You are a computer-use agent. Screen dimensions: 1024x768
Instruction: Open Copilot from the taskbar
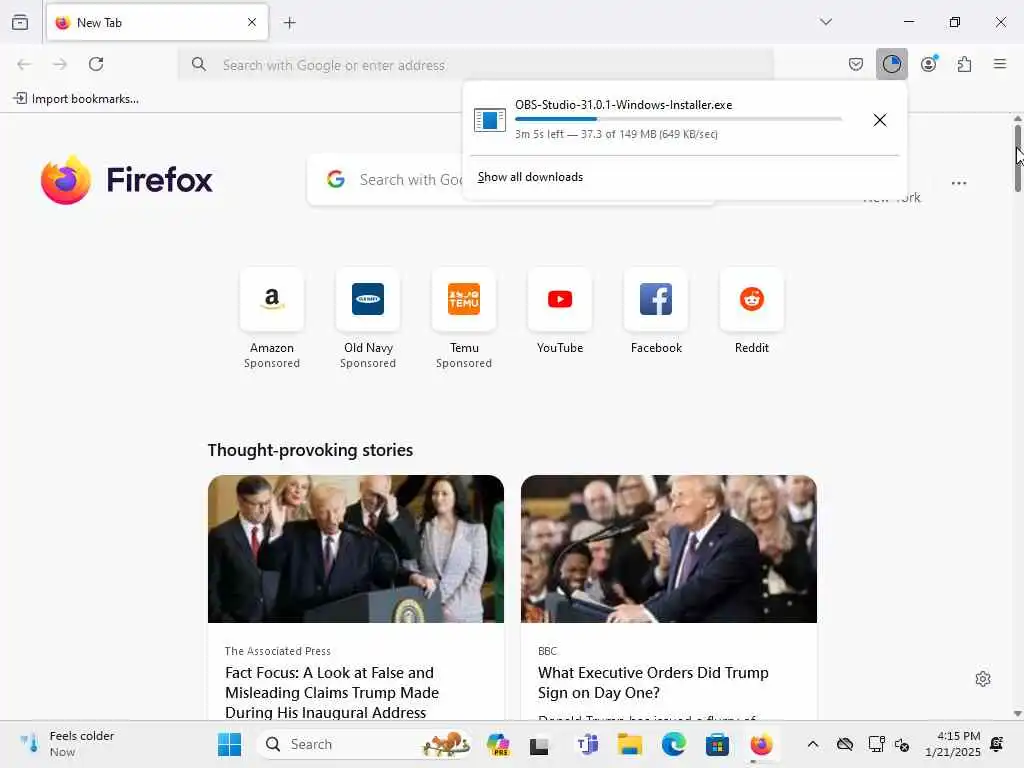(x=498, y=744)
